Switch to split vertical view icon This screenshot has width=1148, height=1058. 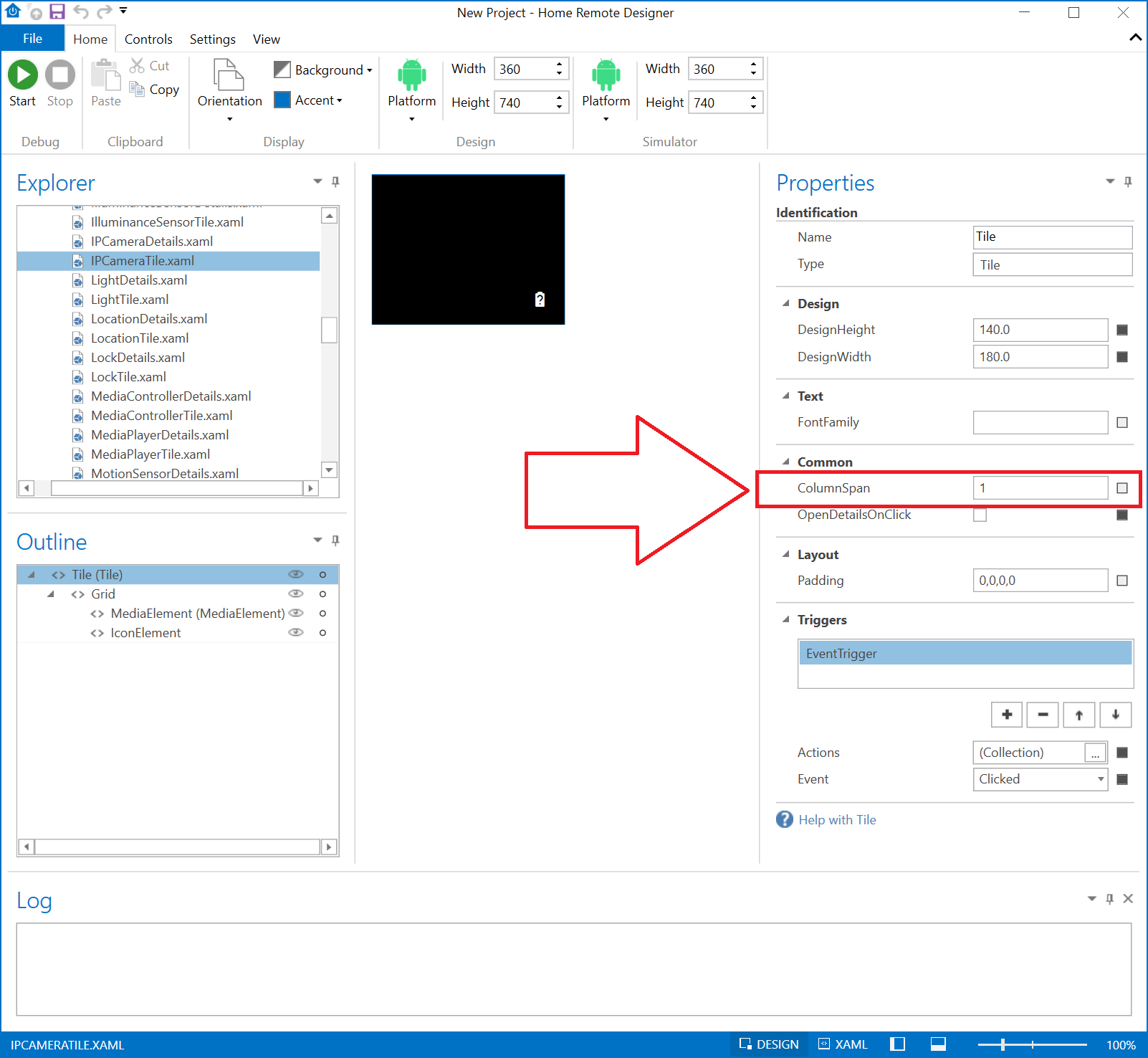[x=898, y=1044]
